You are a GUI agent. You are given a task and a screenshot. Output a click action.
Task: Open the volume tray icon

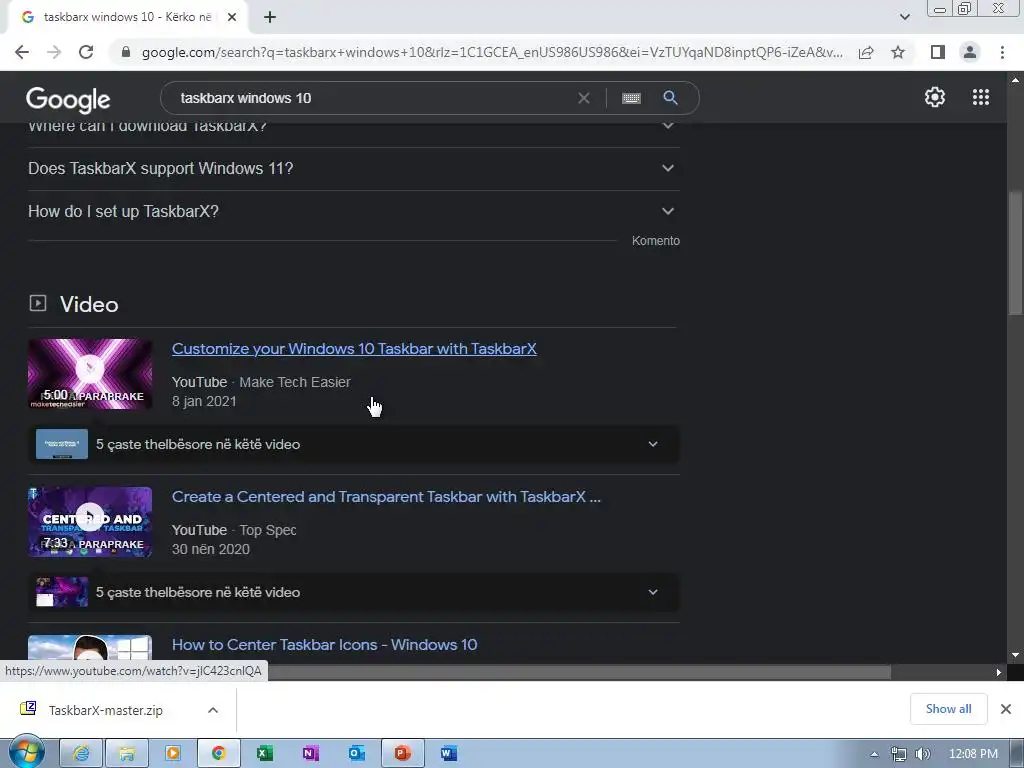(923, 754)
